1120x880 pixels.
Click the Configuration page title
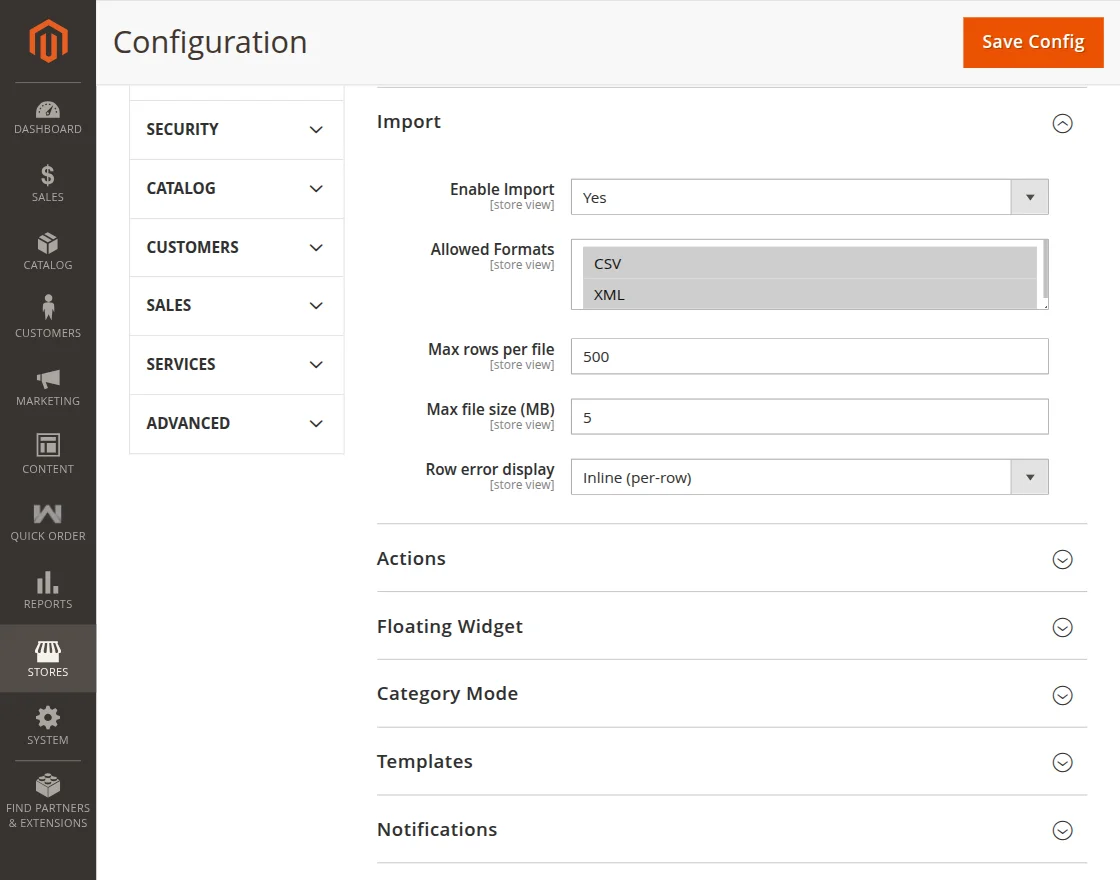[x=210, y=42]
